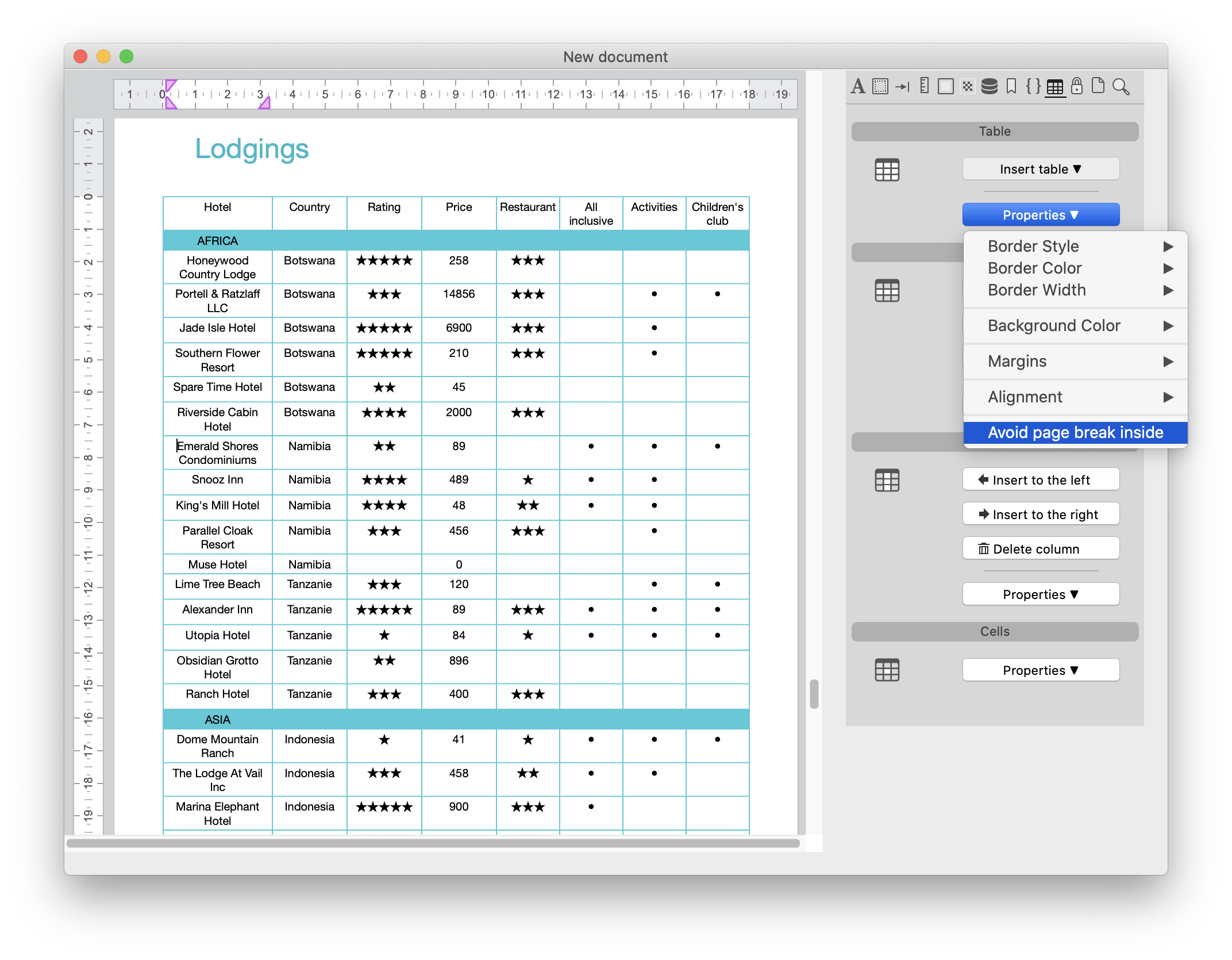Screen dimensions: 1232x960
Task: Click the horizontal scrollbar at bottom
Action: [433, 843]
